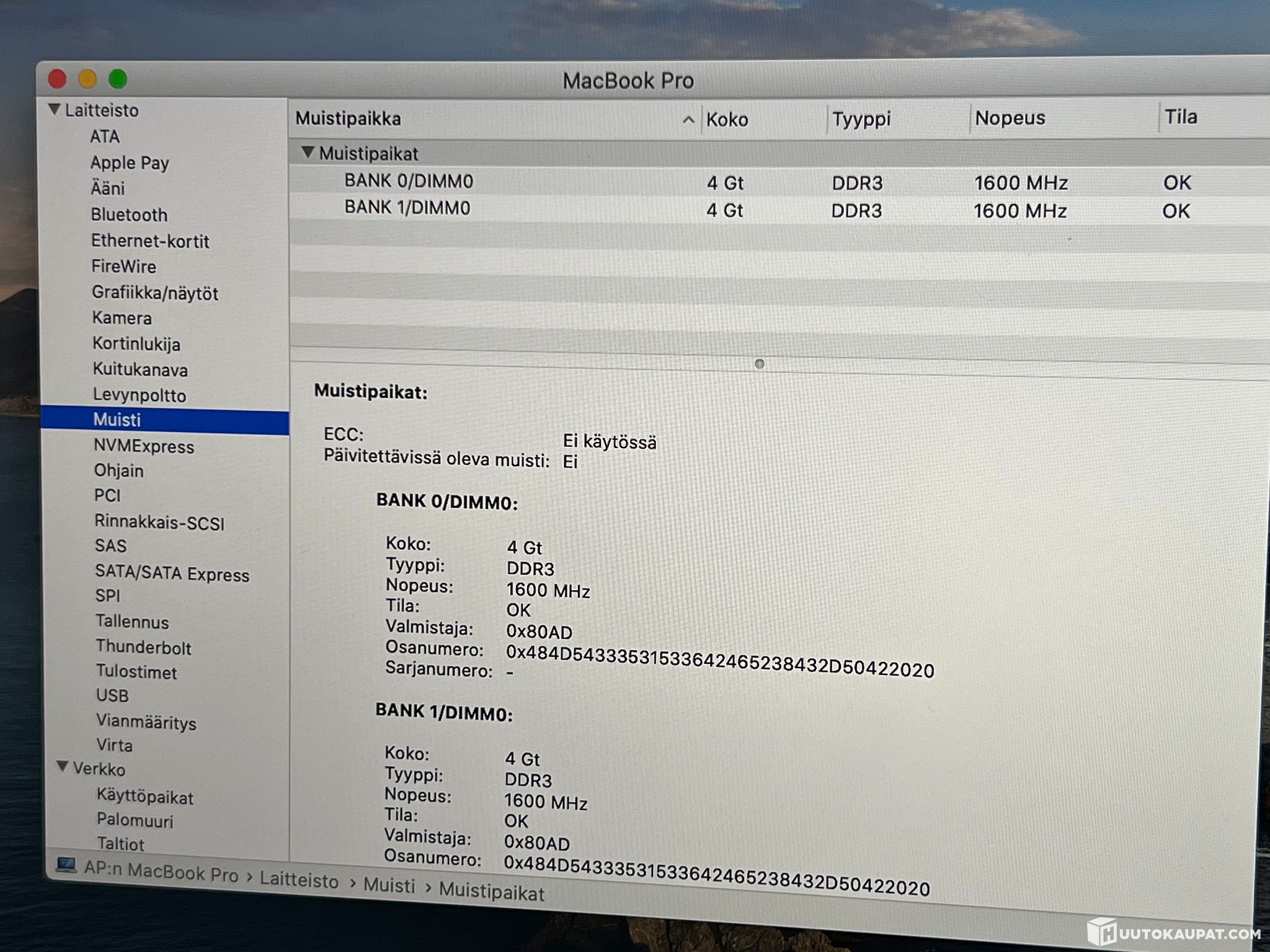The width and height of the screenshot is (1270, 952).
Task: Open Levynpoltto in the sidebar
Action: 140,395
